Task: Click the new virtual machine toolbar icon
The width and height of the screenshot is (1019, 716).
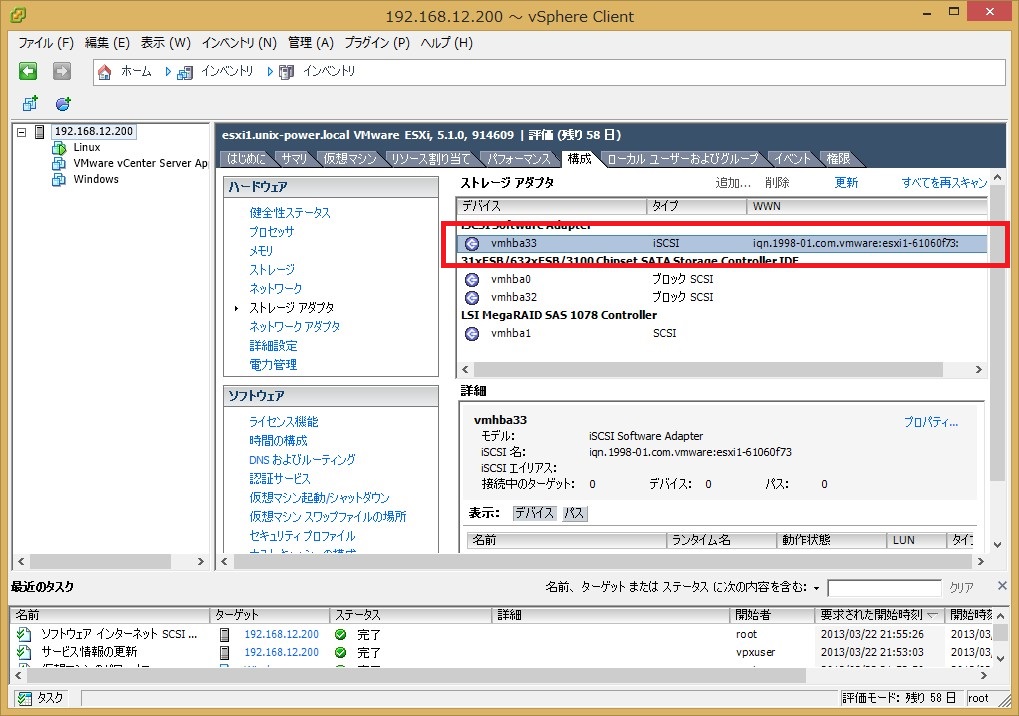Action: point(30,103)
